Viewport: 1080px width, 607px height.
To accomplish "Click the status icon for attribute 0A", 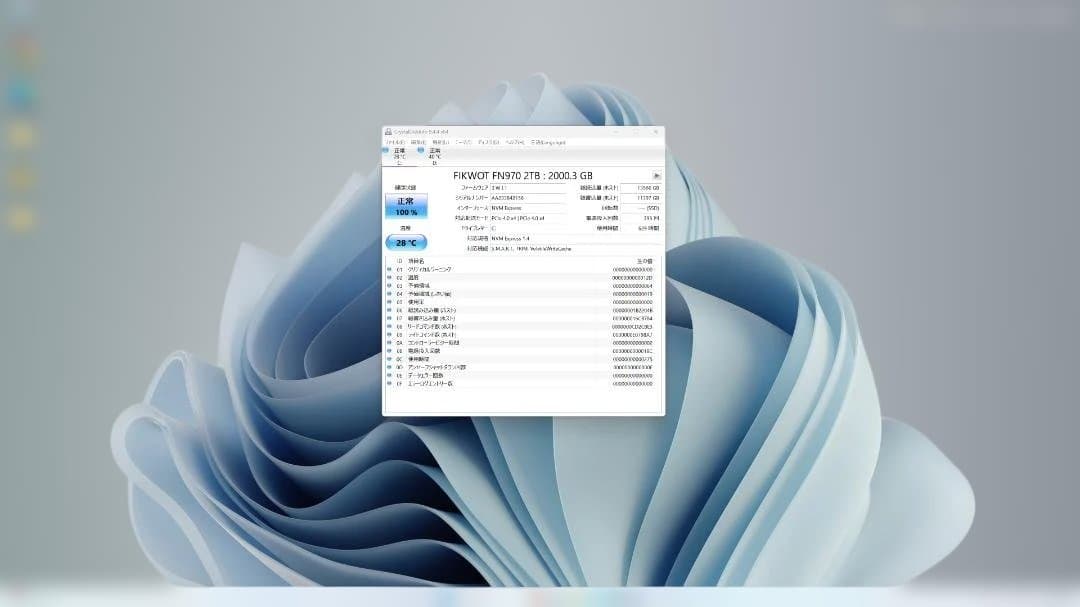I will 389,343.
